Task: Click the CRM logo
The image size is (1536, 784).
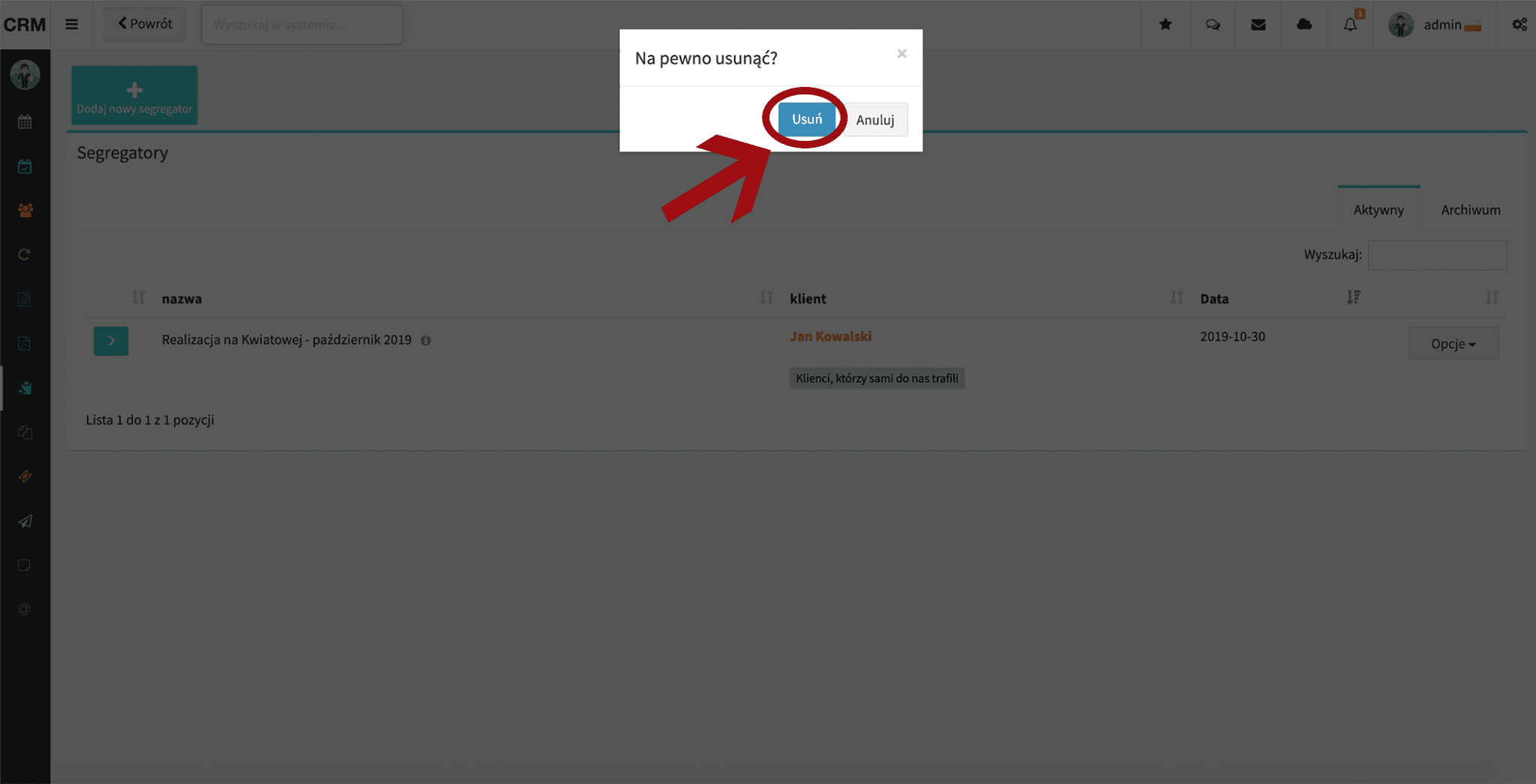Action: (x=25, y=25)
